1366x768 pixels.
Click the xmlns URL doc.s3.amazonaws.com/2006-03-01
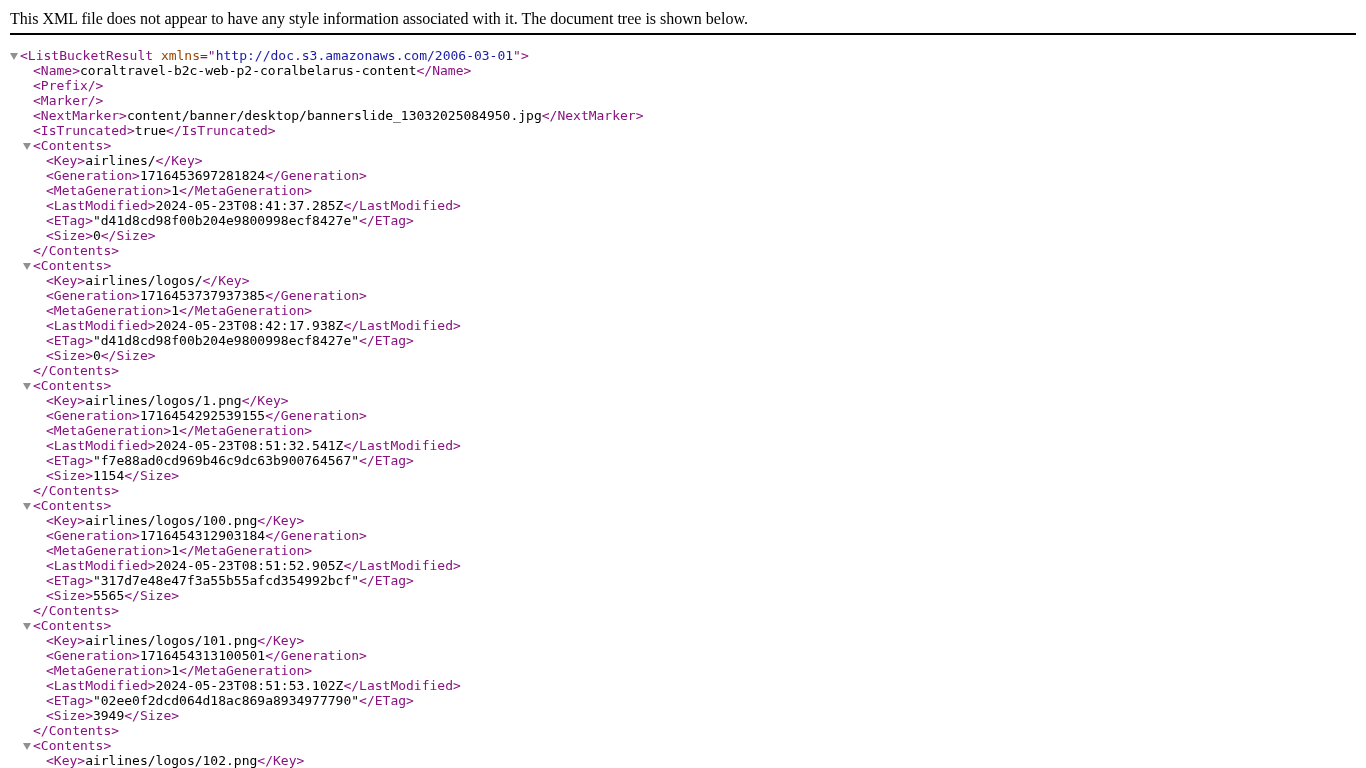[364, 56]
